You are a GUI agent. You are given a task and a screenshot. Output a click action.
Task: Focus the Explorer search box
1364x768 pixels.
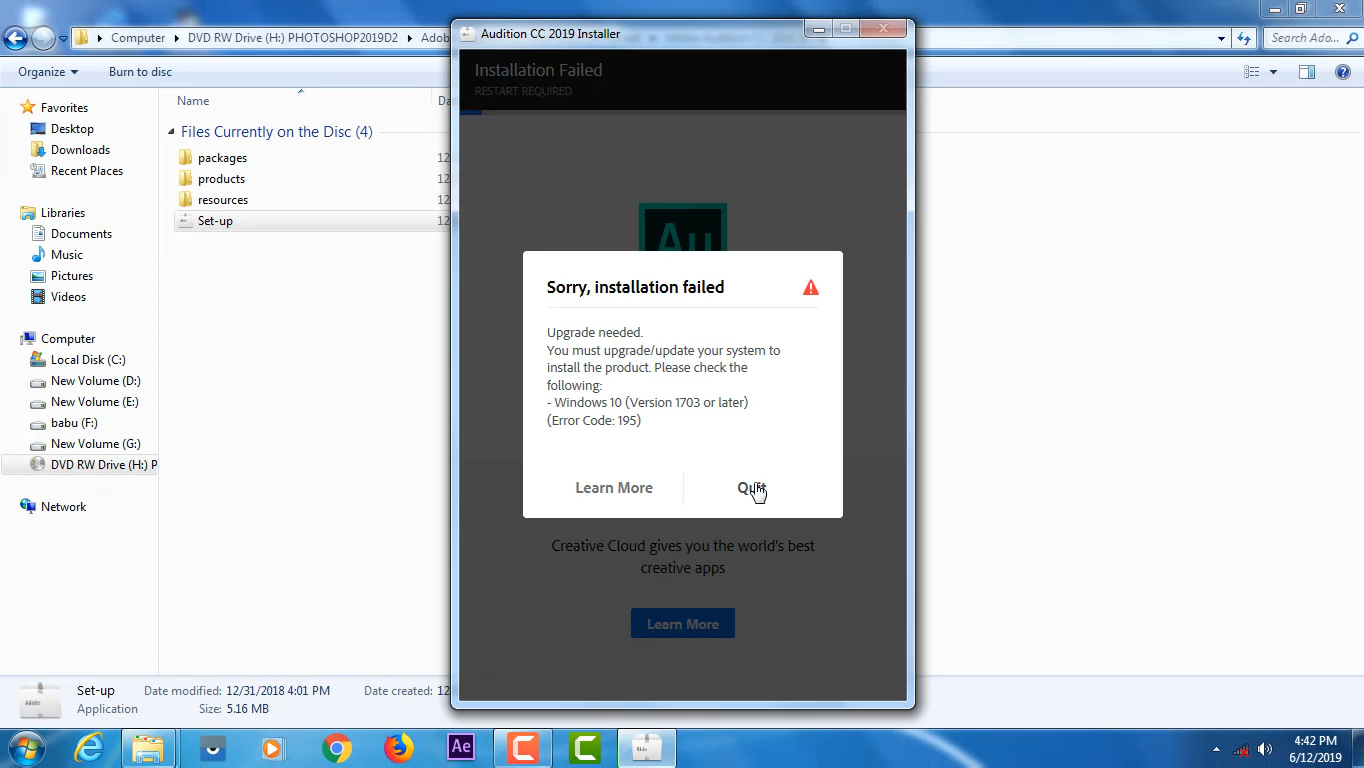[1312, 38]
